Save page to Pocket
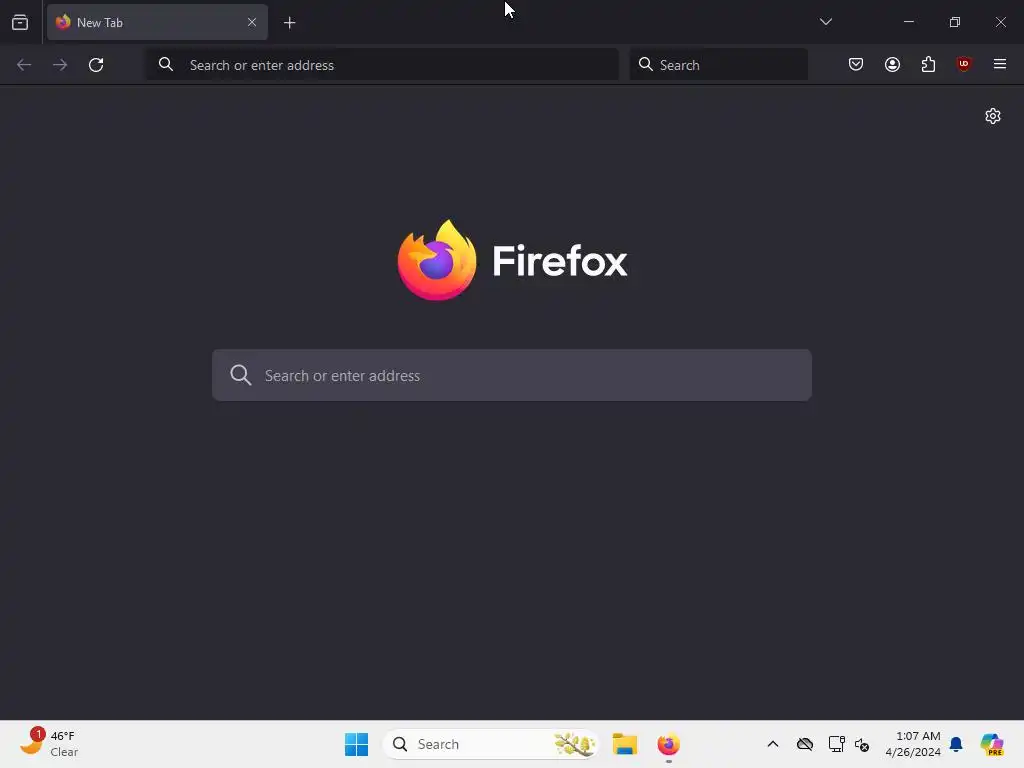The height and width of the screenshot is (768, 1024). point(856,64)
